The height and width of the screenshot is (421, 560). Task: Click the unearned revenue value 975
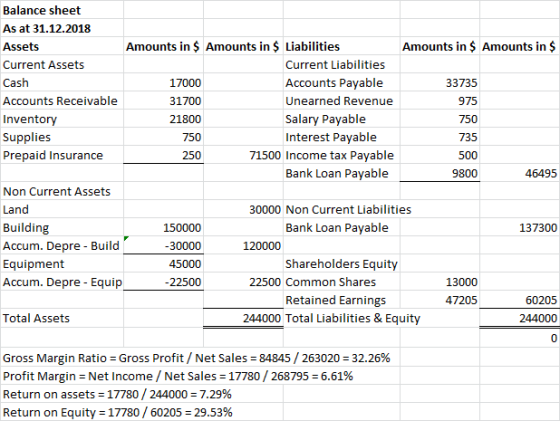click(440, 101)
